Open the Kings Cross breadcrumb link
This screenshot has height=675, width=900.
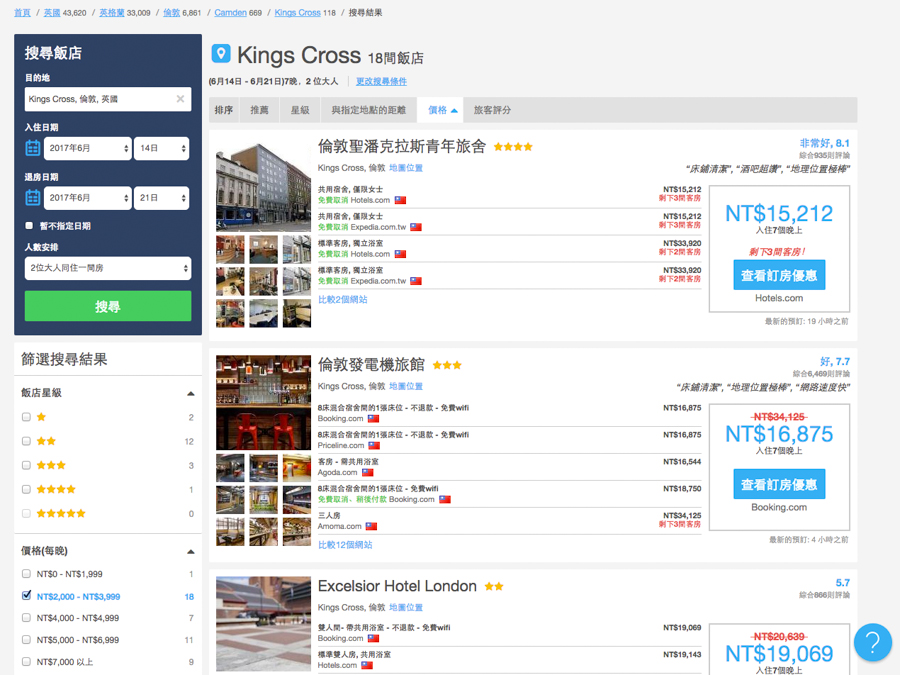pyautogui.click(x=297, y=13)
